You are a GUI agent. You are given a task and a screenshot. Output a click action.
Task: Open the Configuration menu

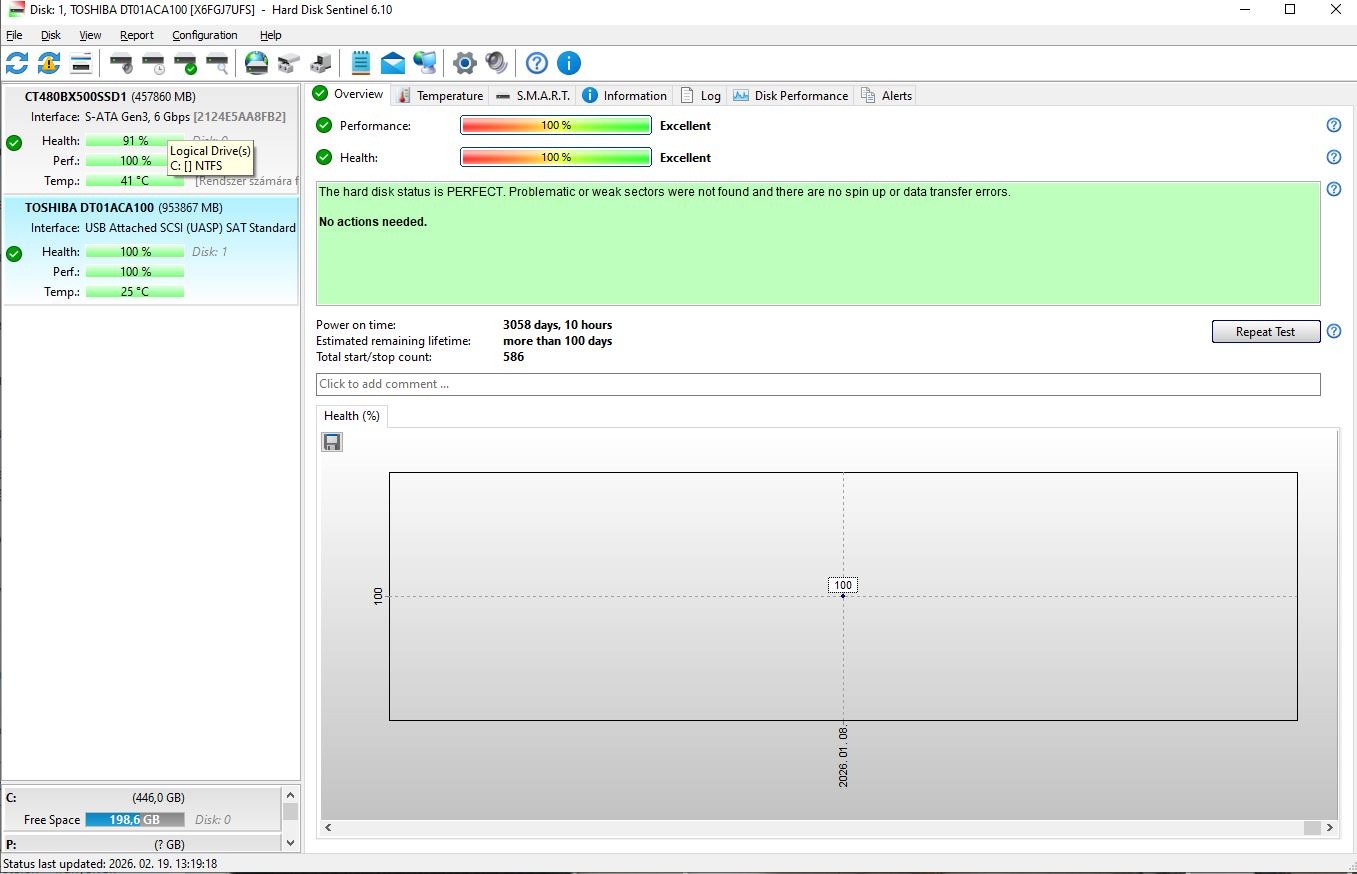pyautogui.click(x=204, y=35)
